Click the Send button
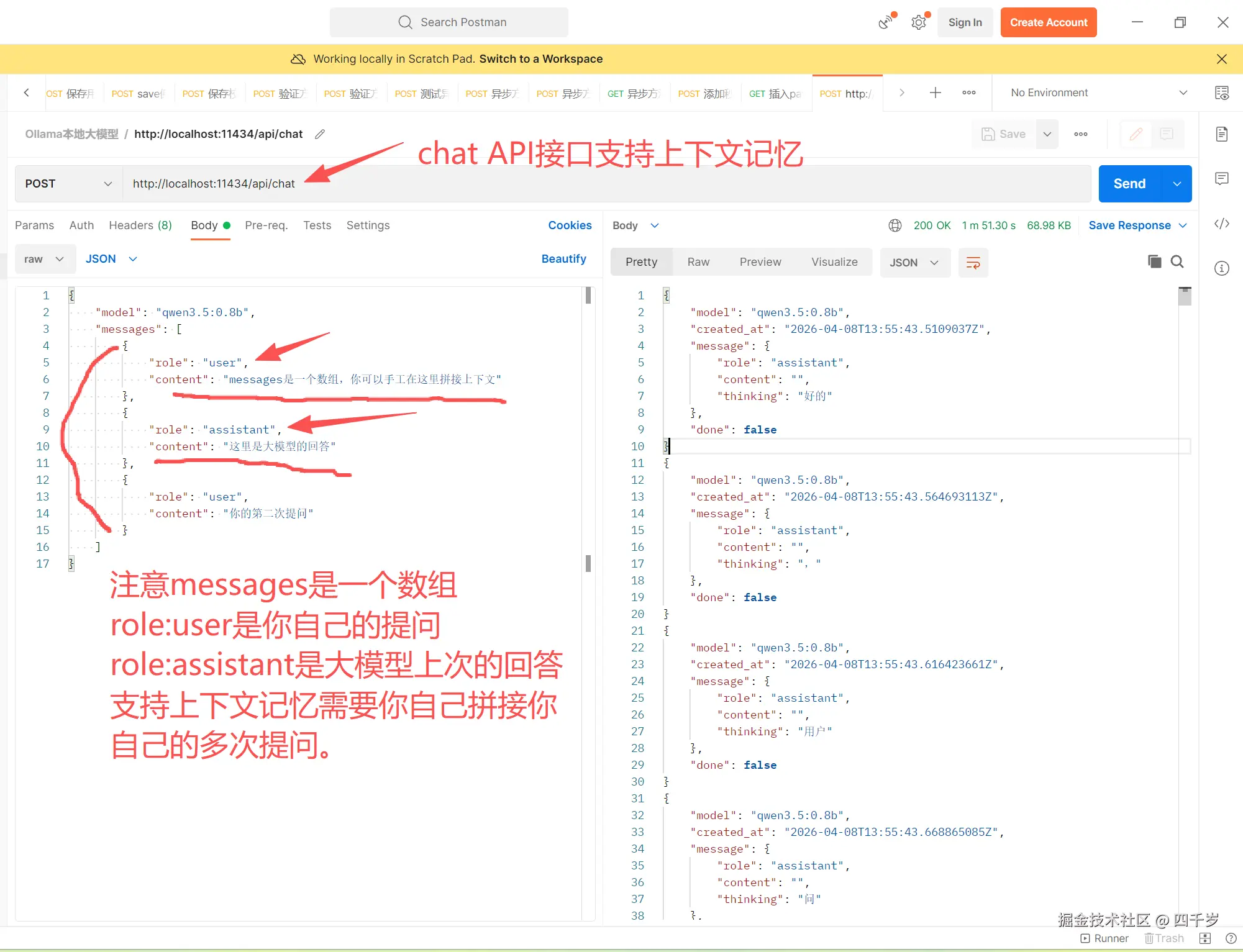Screen dimensions: 1243x952 [1129, 183]
